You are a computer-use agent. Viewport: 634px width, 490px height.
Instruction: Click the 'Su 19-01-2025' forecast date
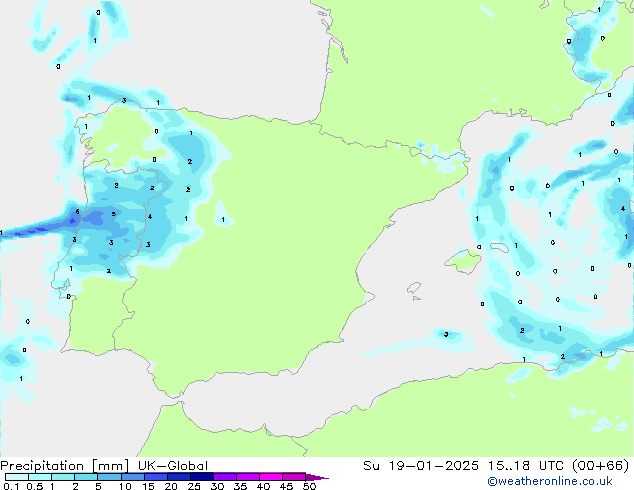pyautogui.click(x=421, y=466)
